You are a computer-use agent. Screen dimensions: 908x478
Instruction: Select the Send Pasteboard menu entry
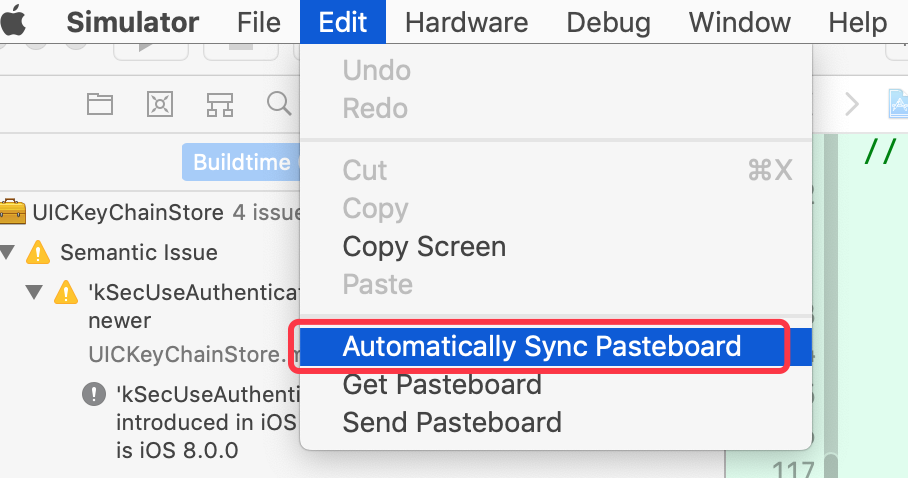pyautogui.click(x=451, y=422)
